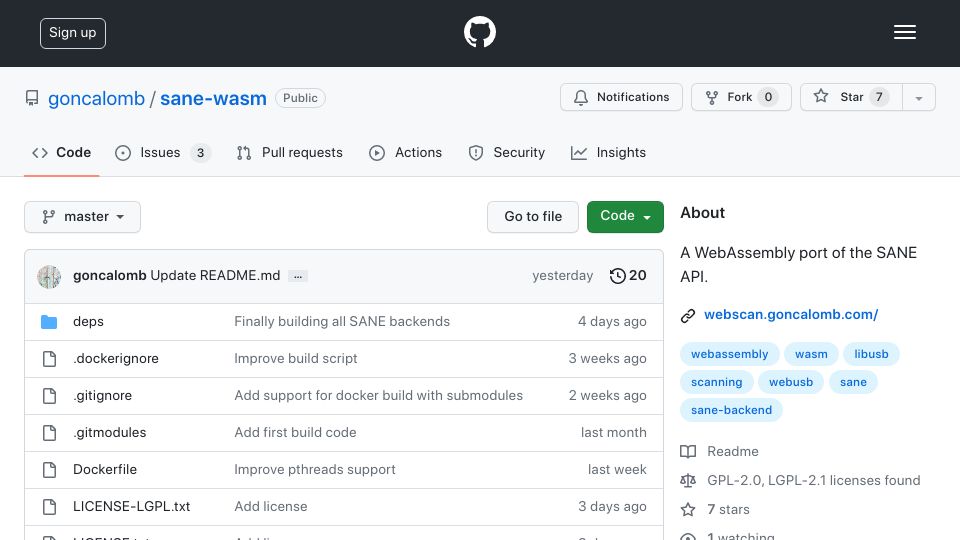Open the .gitignore file name
Screen dimensions: 960x540
(x=102, y=396)
